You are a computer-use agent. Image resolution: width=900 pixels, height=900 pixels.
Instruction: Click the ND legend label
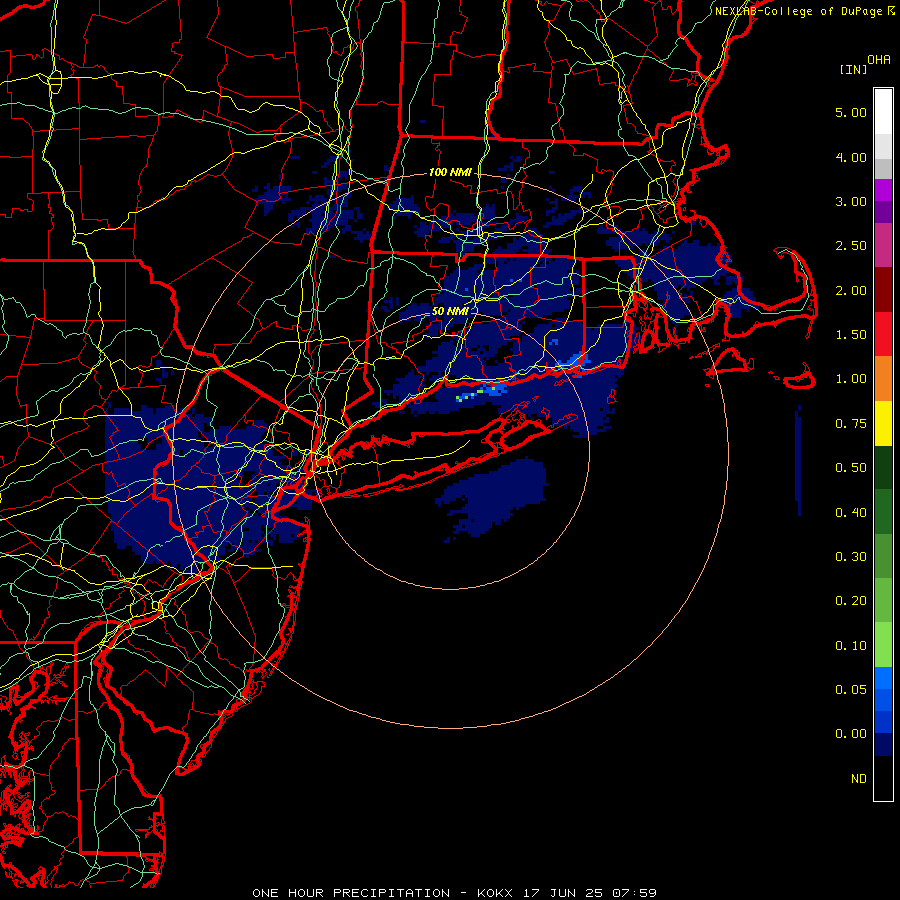859,779
